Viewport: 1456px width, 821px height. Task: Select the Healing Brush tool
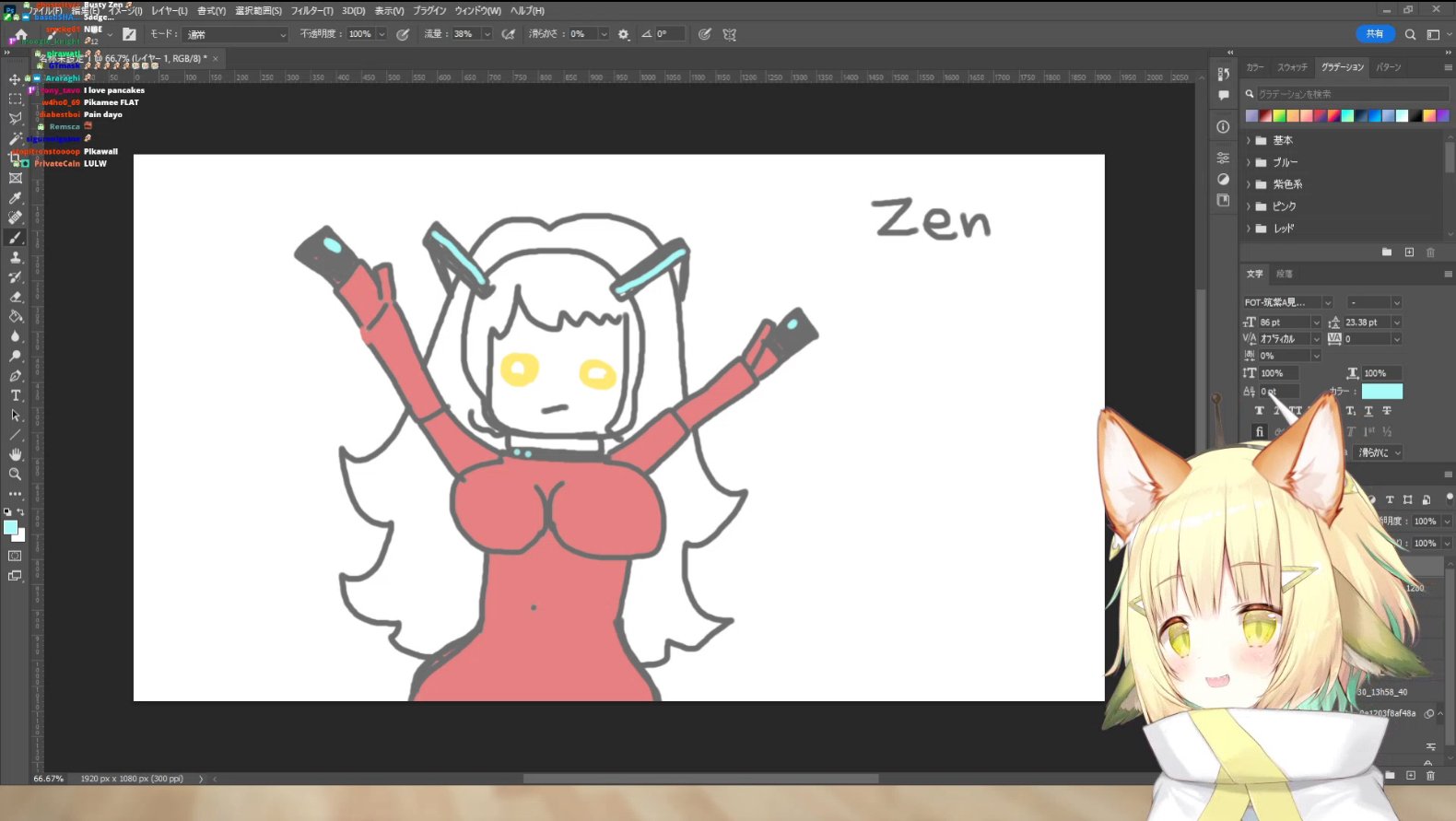(x=16, y=218)
